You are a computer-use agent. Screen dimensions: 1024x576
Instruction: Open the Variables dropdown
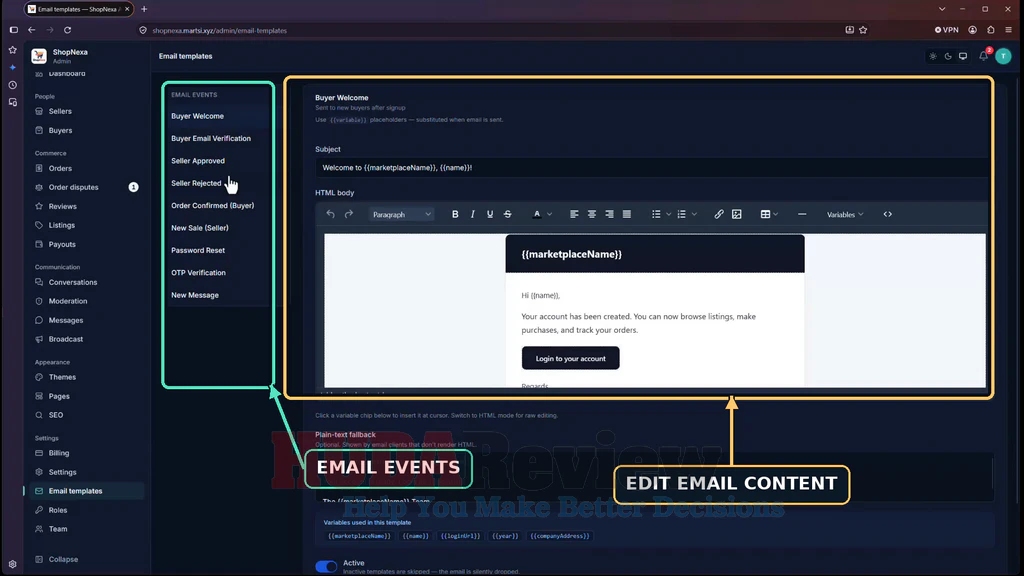tap(845, 214)
